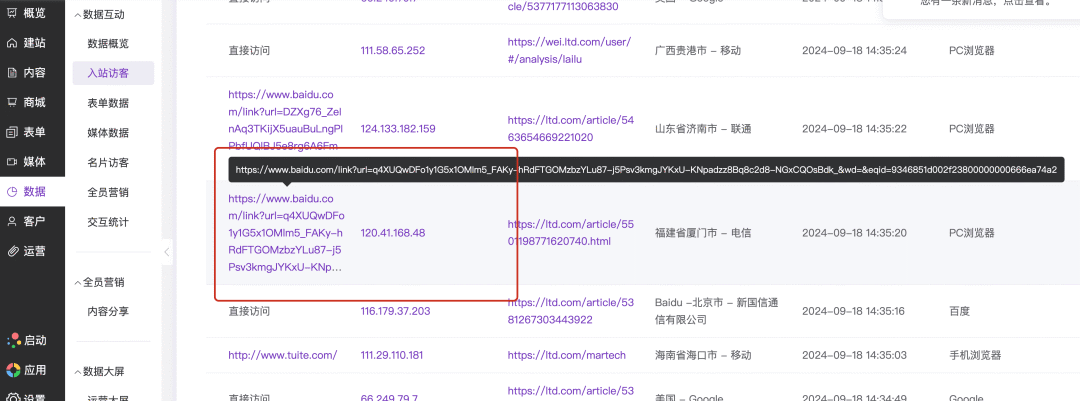Click the 福建省厦门市 – 电信 cell
The height and width of the screenshot is (401, 1080).
pyautogui.click(x=703, y=233)
